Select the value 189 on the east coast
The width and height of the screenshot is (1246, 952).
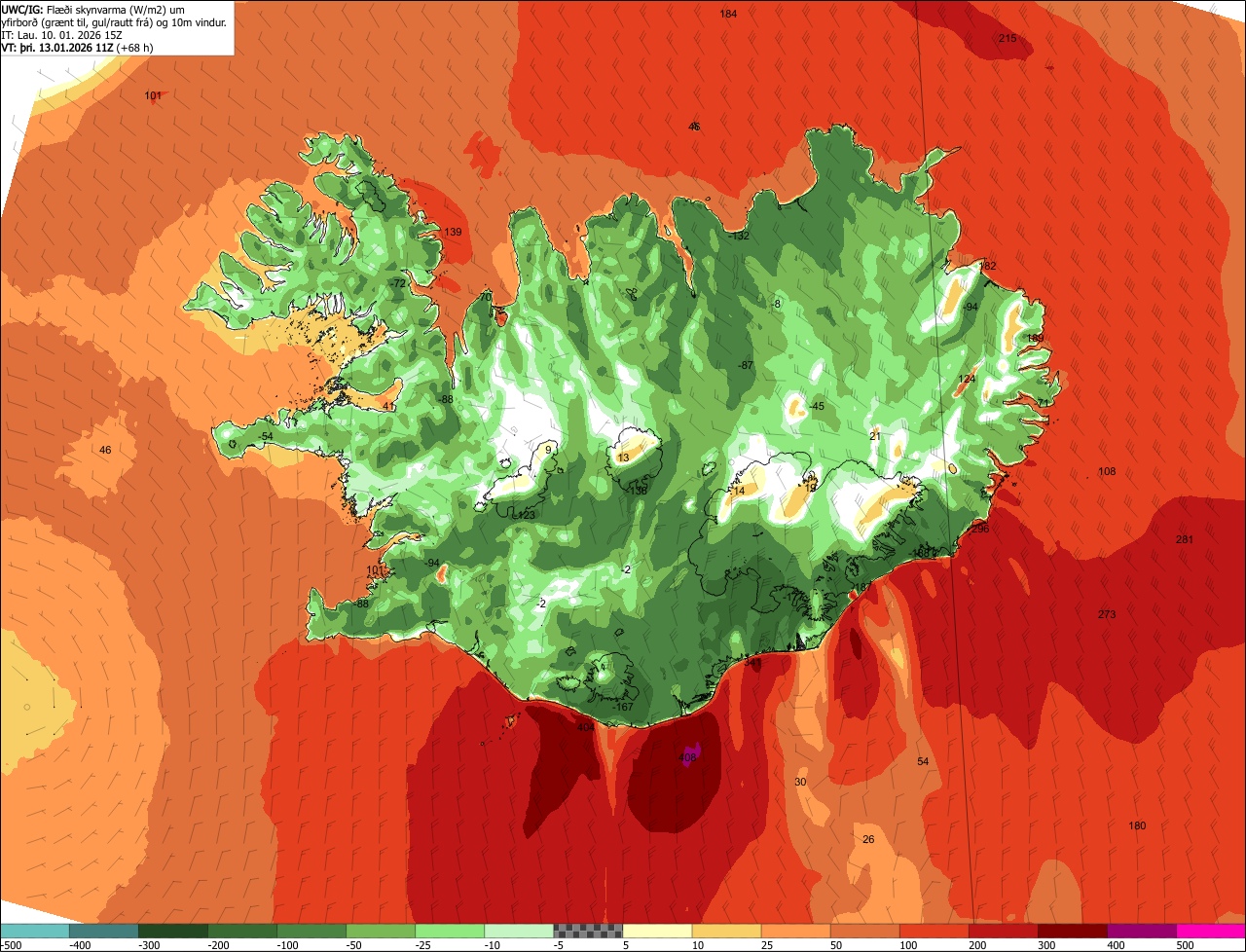coord(1035,339)
